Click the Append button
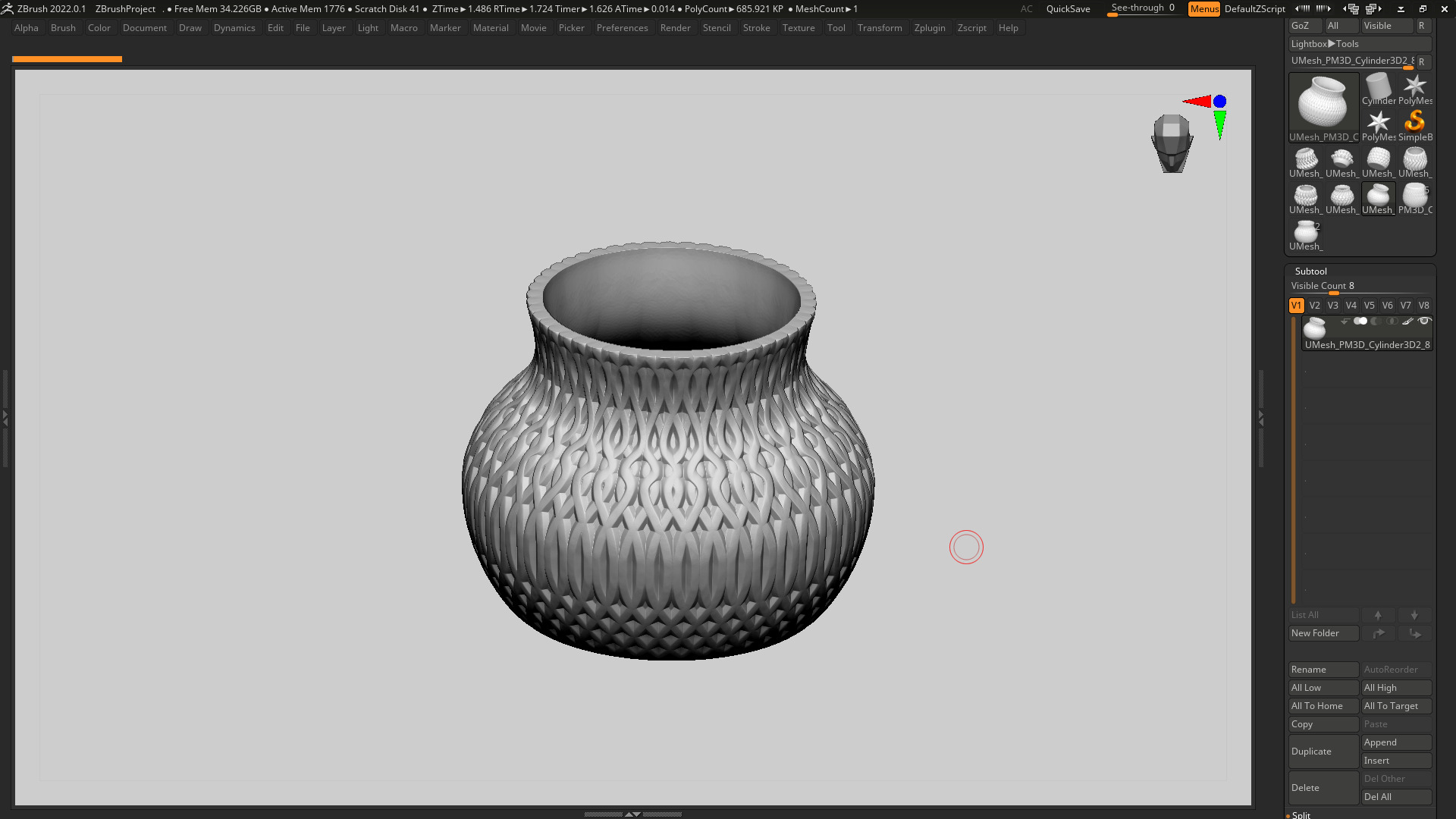The image size is (1456, 819). pyautogui.click(x=1396, y=742)
